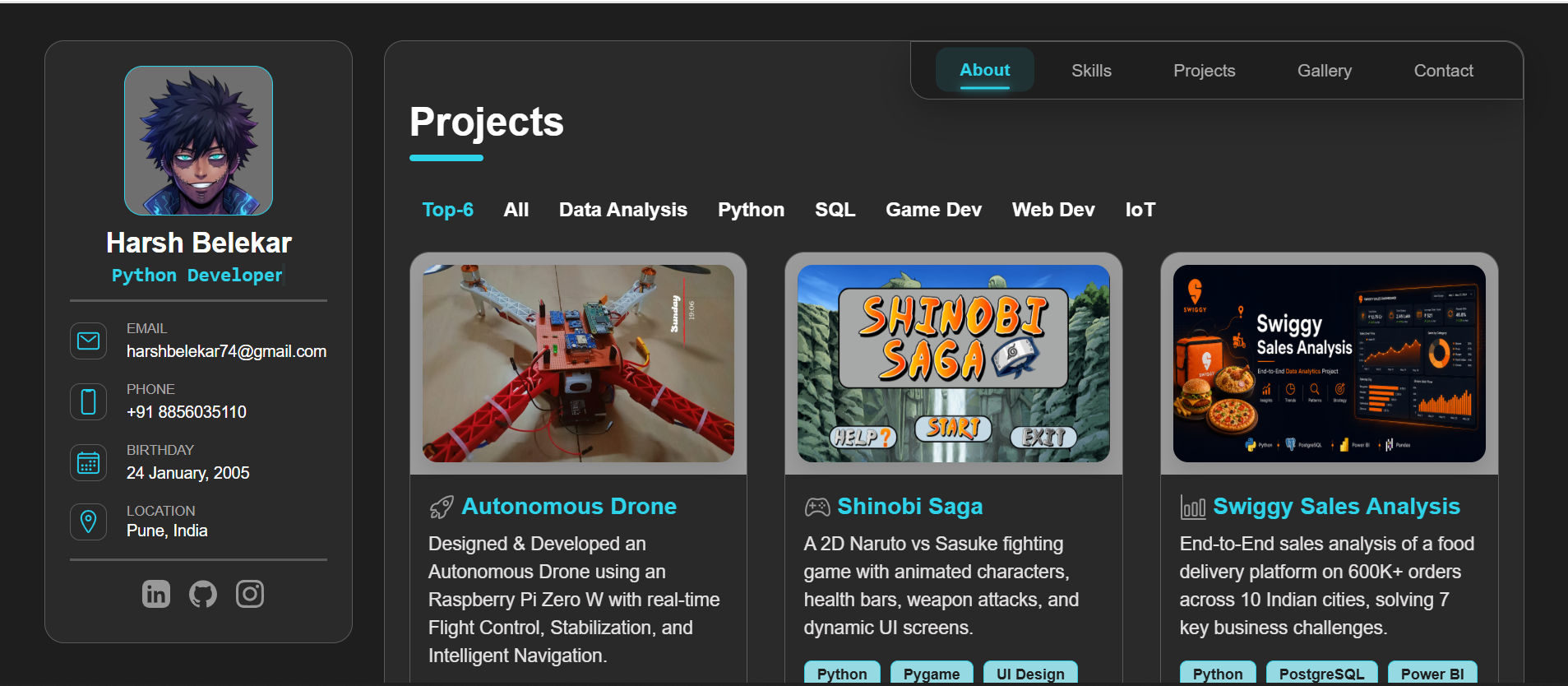The height and width of the screenshot is (686, 1568).
Task: Click the birthday text 24 January, 2005
Action: click(188, 473)
